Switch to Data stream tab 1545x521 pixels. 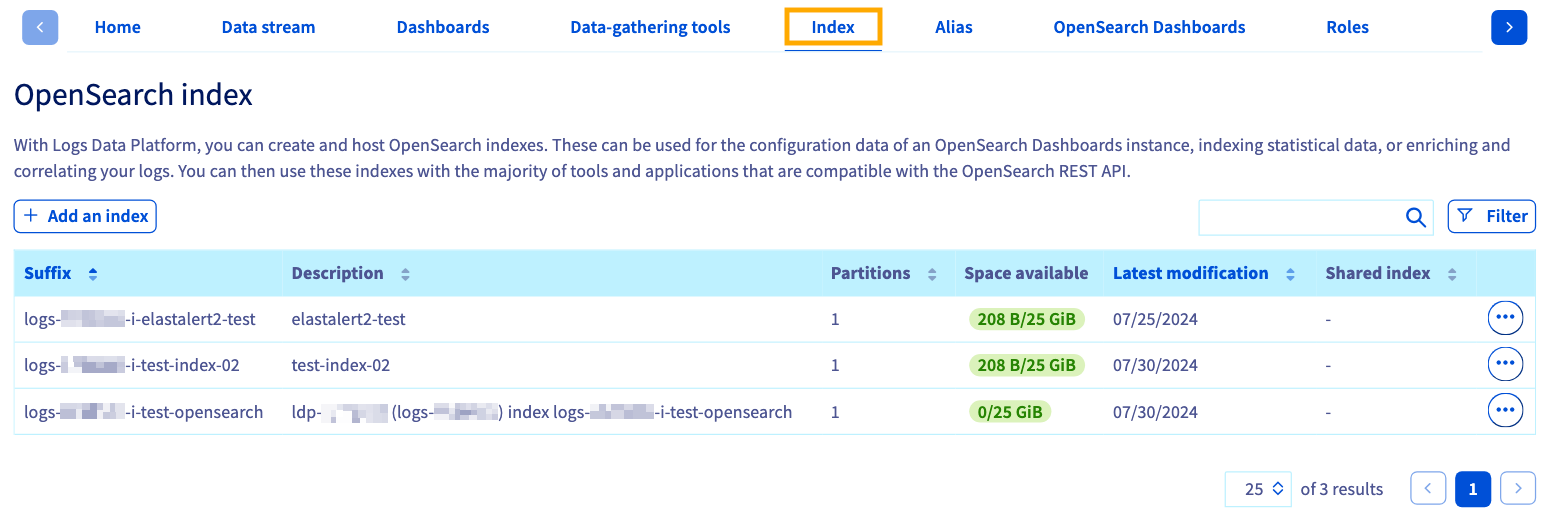(x=268, y=27)
